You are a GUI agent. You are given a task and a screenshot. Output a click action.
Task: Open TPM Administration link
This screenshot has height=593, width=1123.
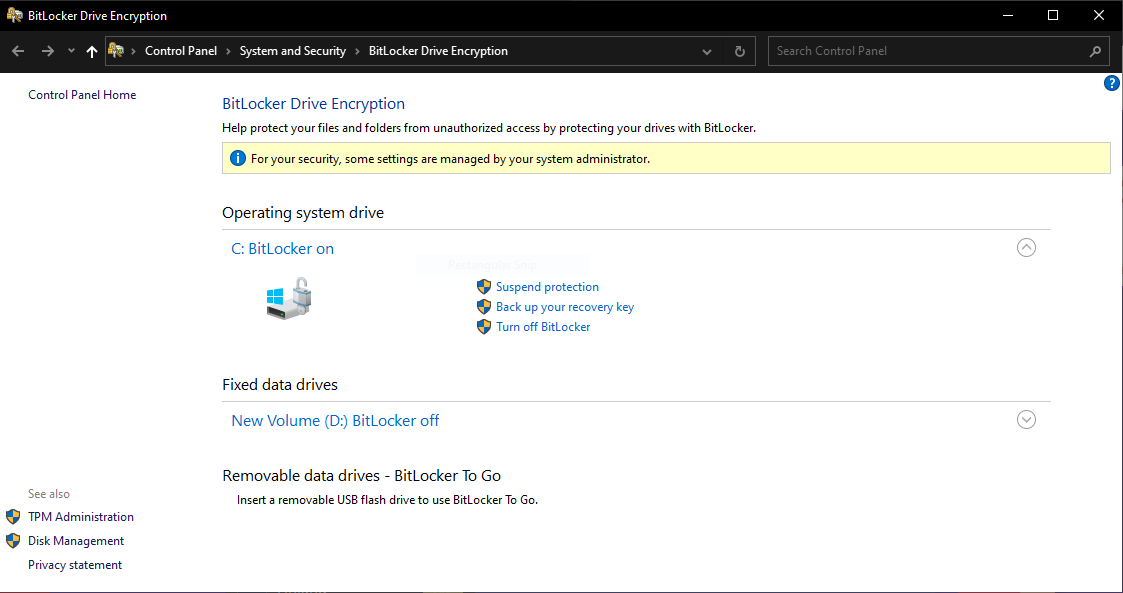coord(81,516)
